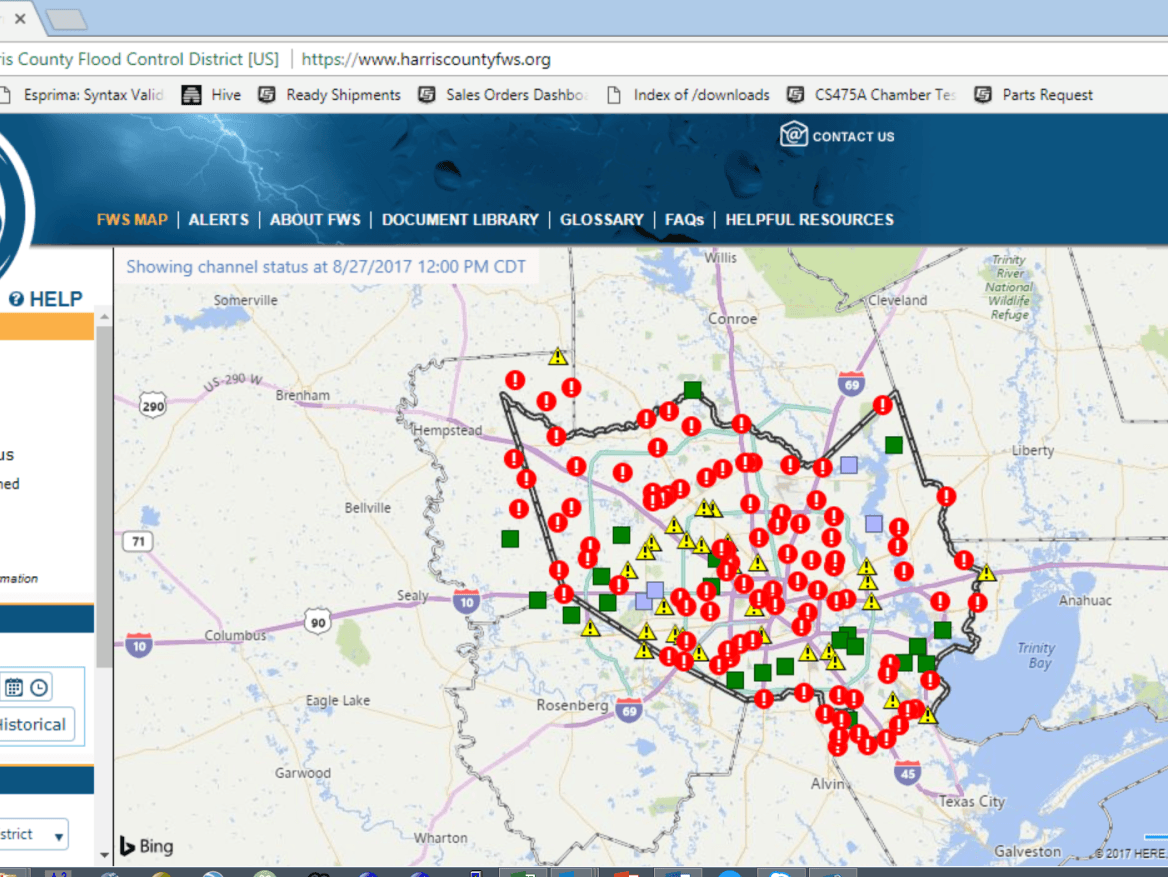
Task: Open the Ready Shipments bookmark text
Action: pos(343,95)
